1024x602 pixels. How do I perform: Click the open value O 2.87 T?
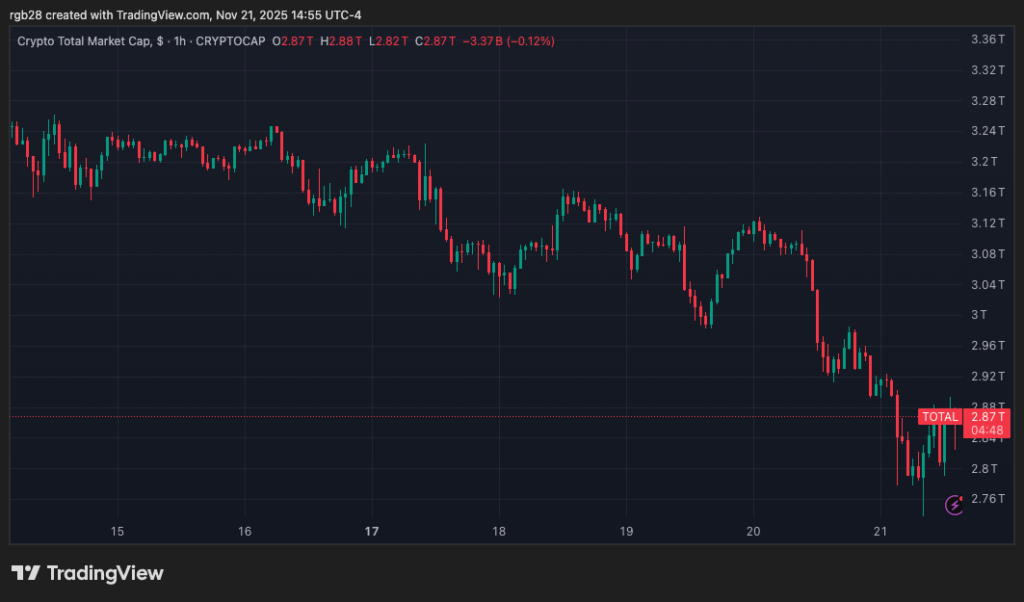[294, 41]
